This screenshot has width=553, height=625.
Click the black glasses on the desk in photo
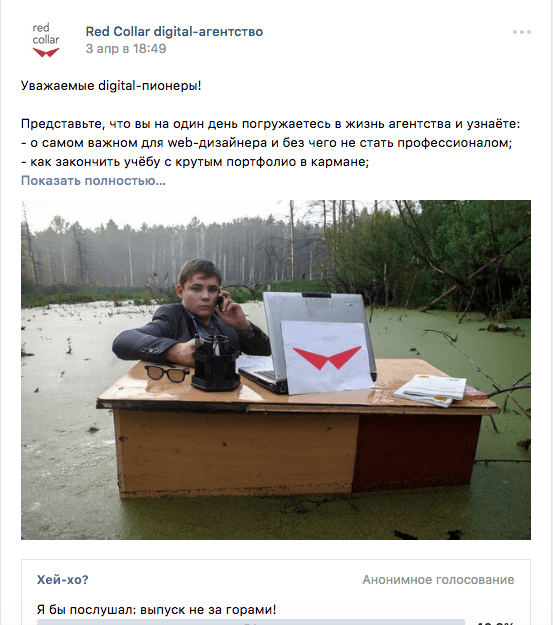(167, 373)
